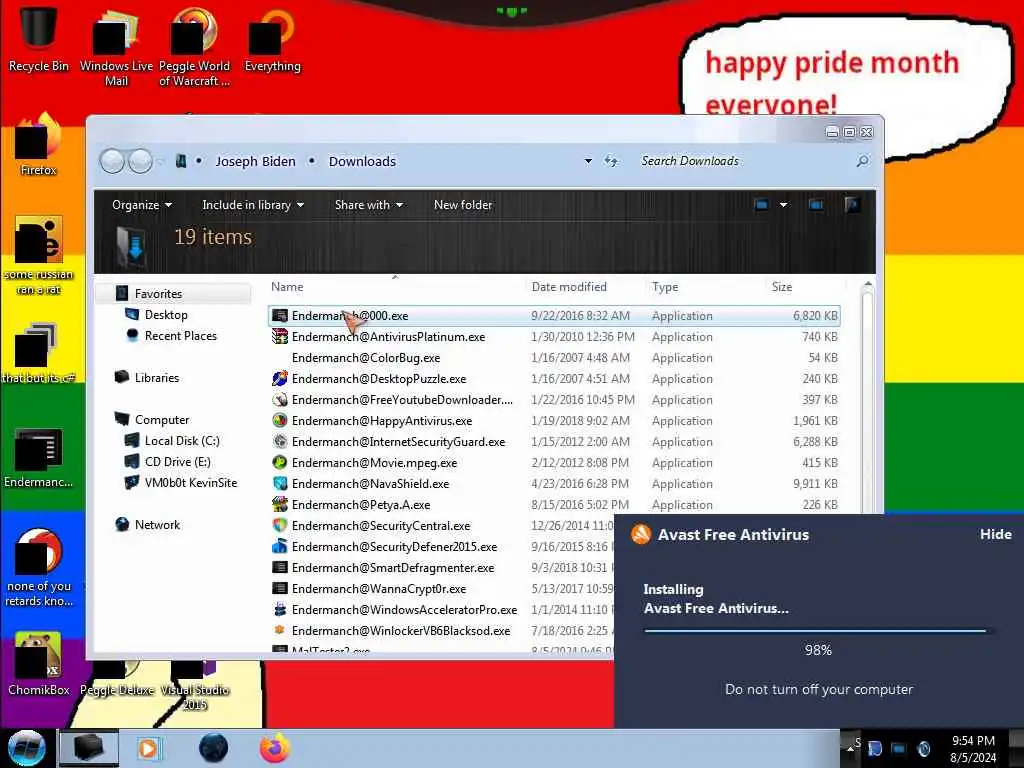Viewport: 1024px width, 768px height.
Task: Select Endermanch@Petya.A.exe file icon
Action: 280,505
